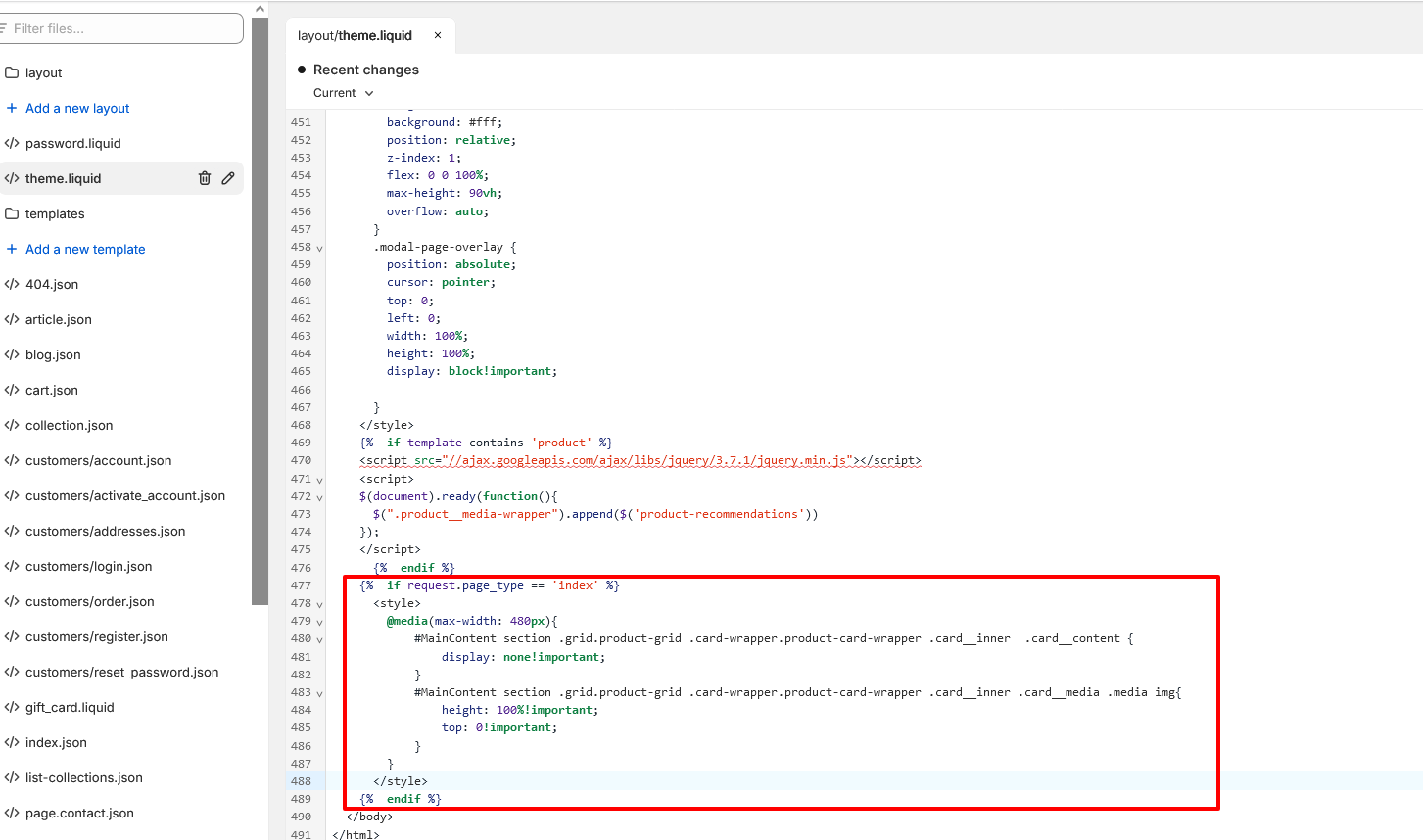This screenshot has height=840, width=1423.
Task: Collapse the media img rule at line 483
Action: tap(319, 693)
